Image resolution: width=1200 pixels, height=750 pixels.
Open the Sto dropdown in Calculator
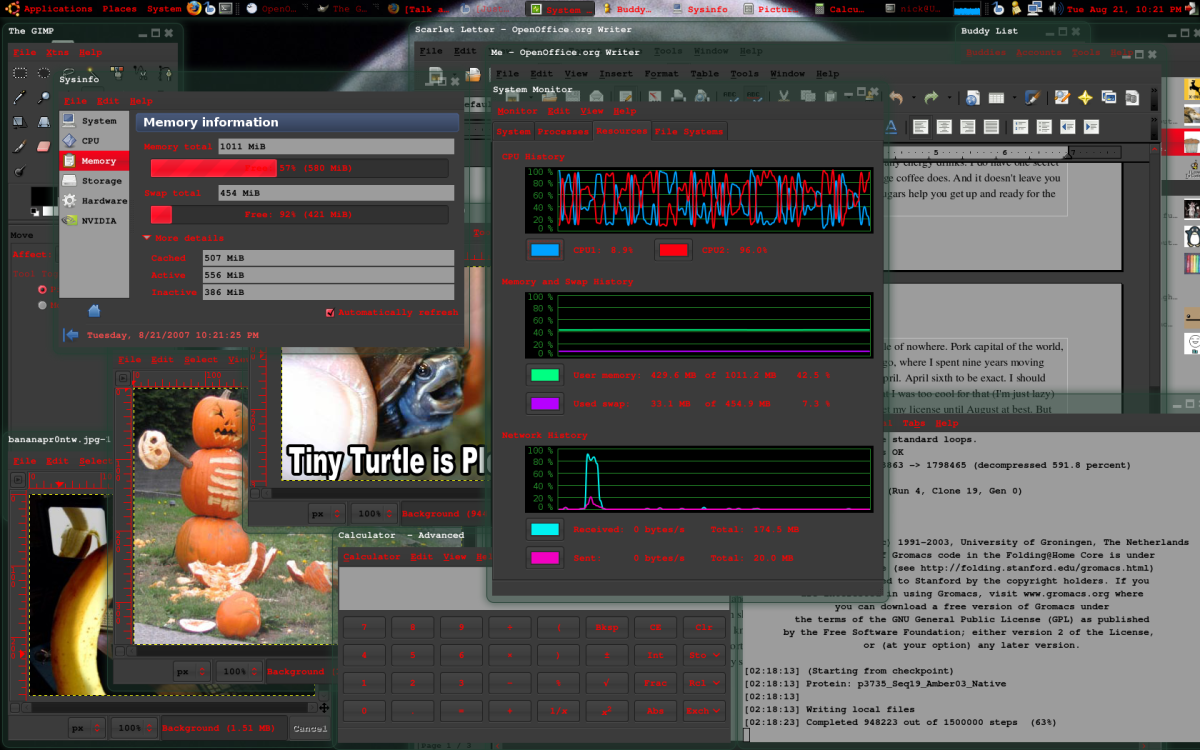point(704,655)
